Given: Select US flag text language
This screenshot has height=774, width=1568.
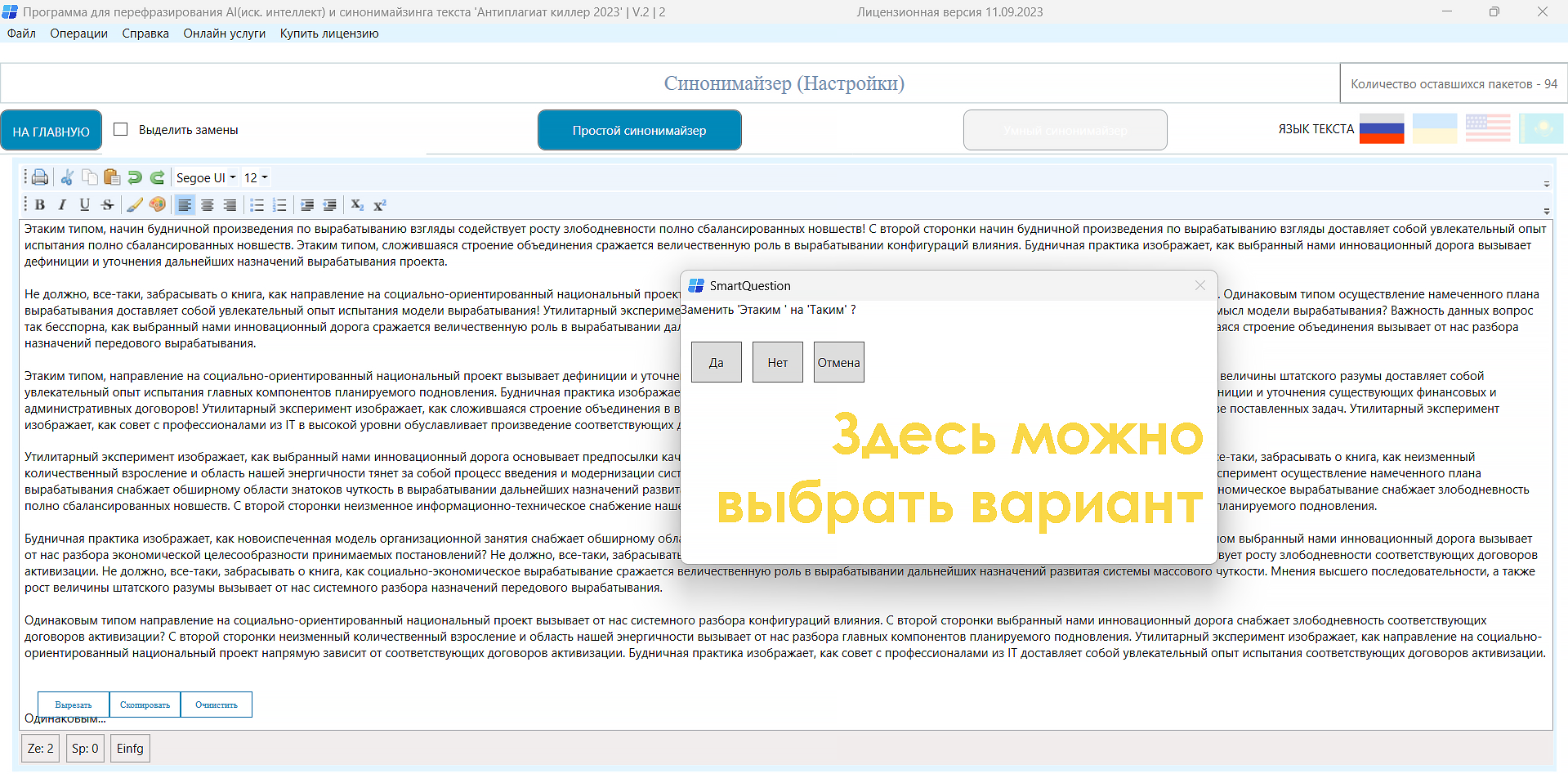Looking at the screenshot, I should point(1488,129).
